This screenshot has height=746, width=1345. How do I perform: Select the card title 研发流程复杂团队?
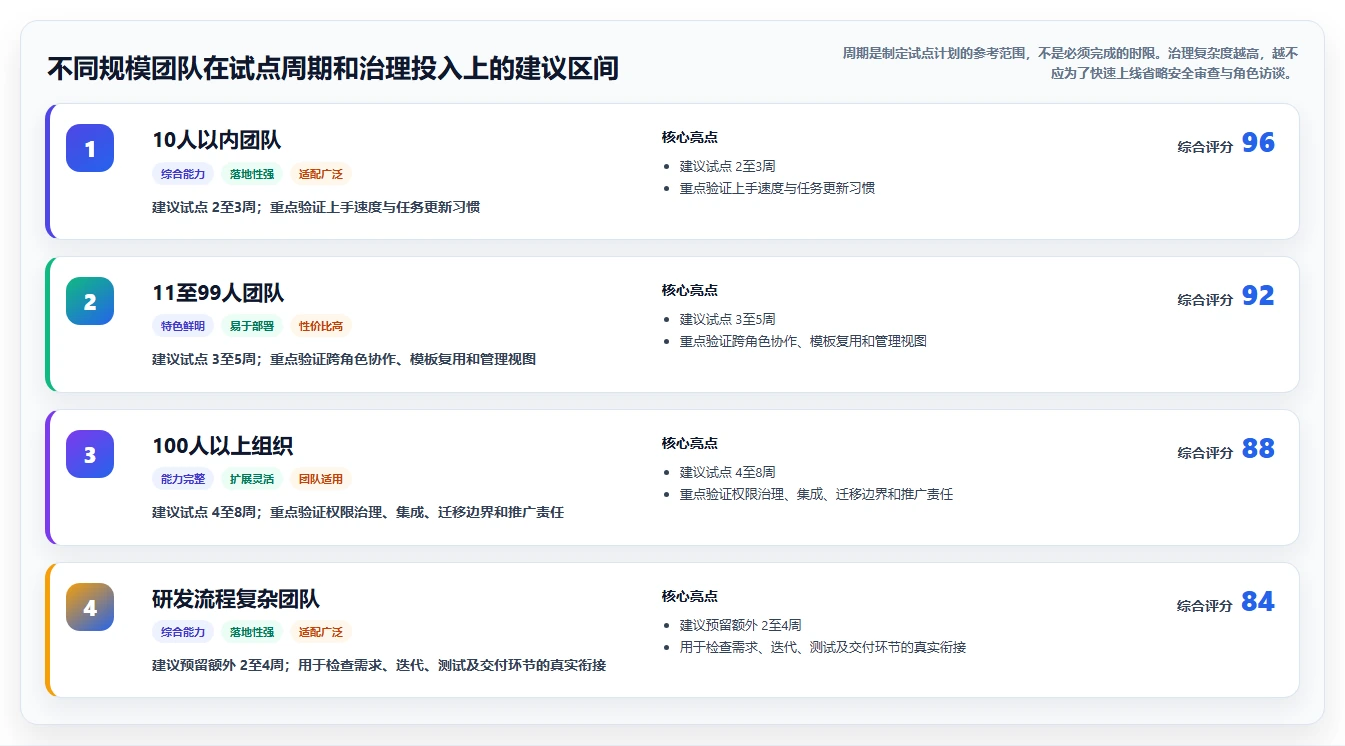click(x=236, y=599)
